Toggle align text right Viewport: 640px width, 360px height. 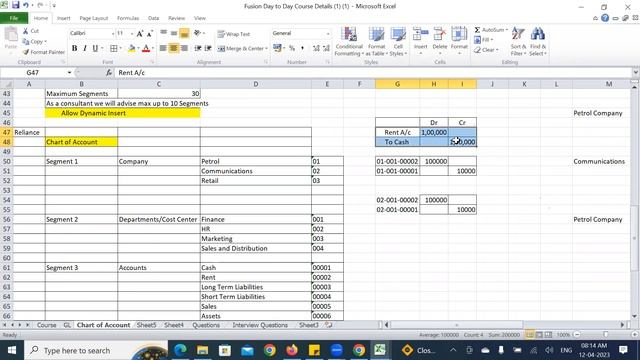coord(184,48)
